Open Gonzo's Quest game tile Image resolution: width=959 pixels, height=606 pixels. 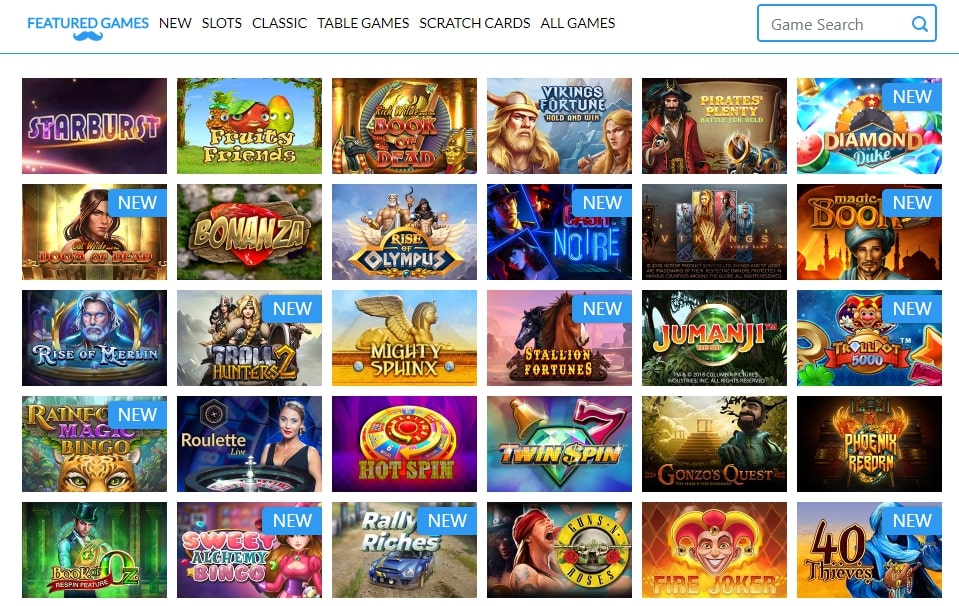pos(714,444)
